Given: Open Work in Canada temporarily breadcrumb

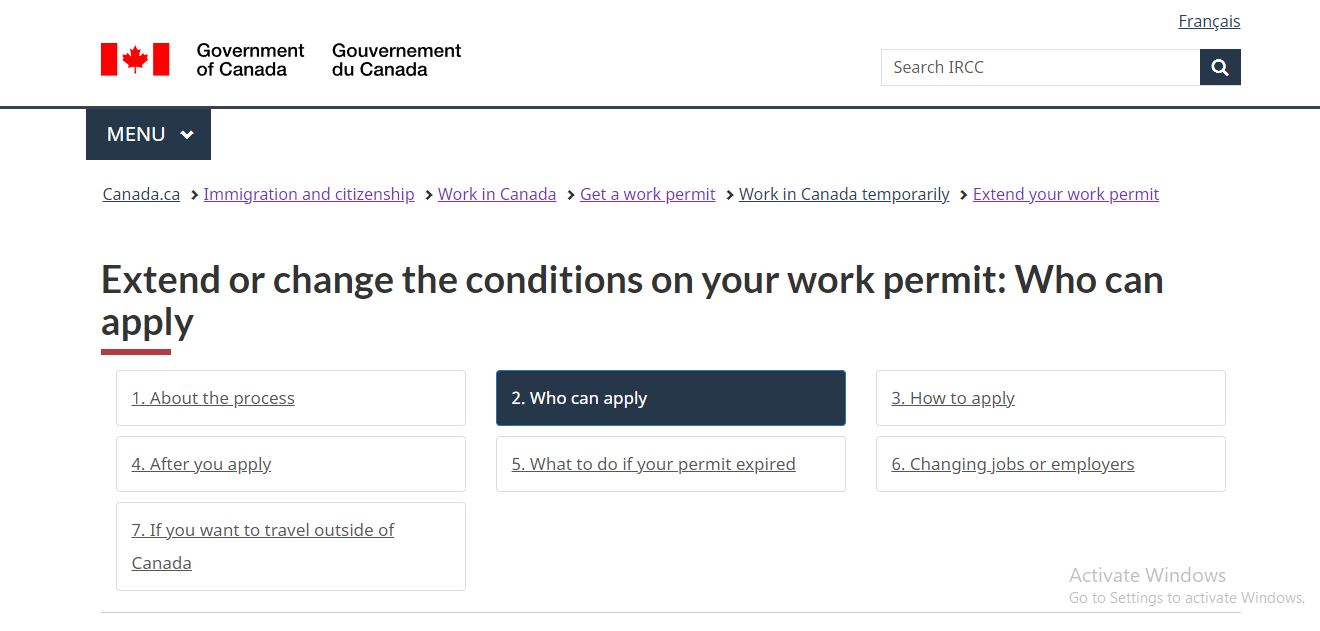Looking at the screenshot, I should coord(844,194).
